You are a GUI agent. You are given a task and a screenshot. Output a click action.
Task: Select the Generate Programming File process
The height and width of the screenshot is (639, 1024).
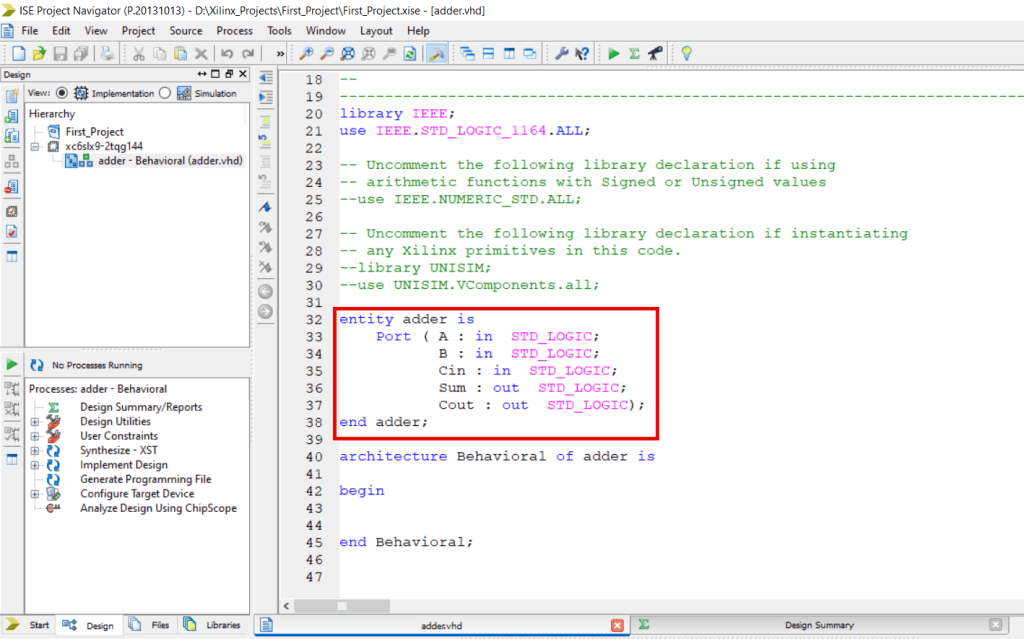coord(145,480)
